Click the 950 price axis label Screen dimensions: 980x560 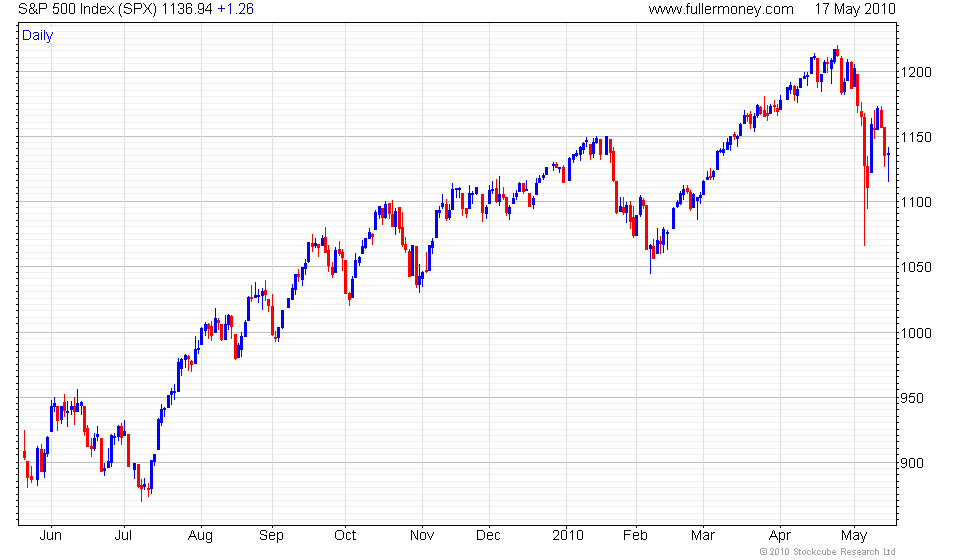click(x=912, y=399)
